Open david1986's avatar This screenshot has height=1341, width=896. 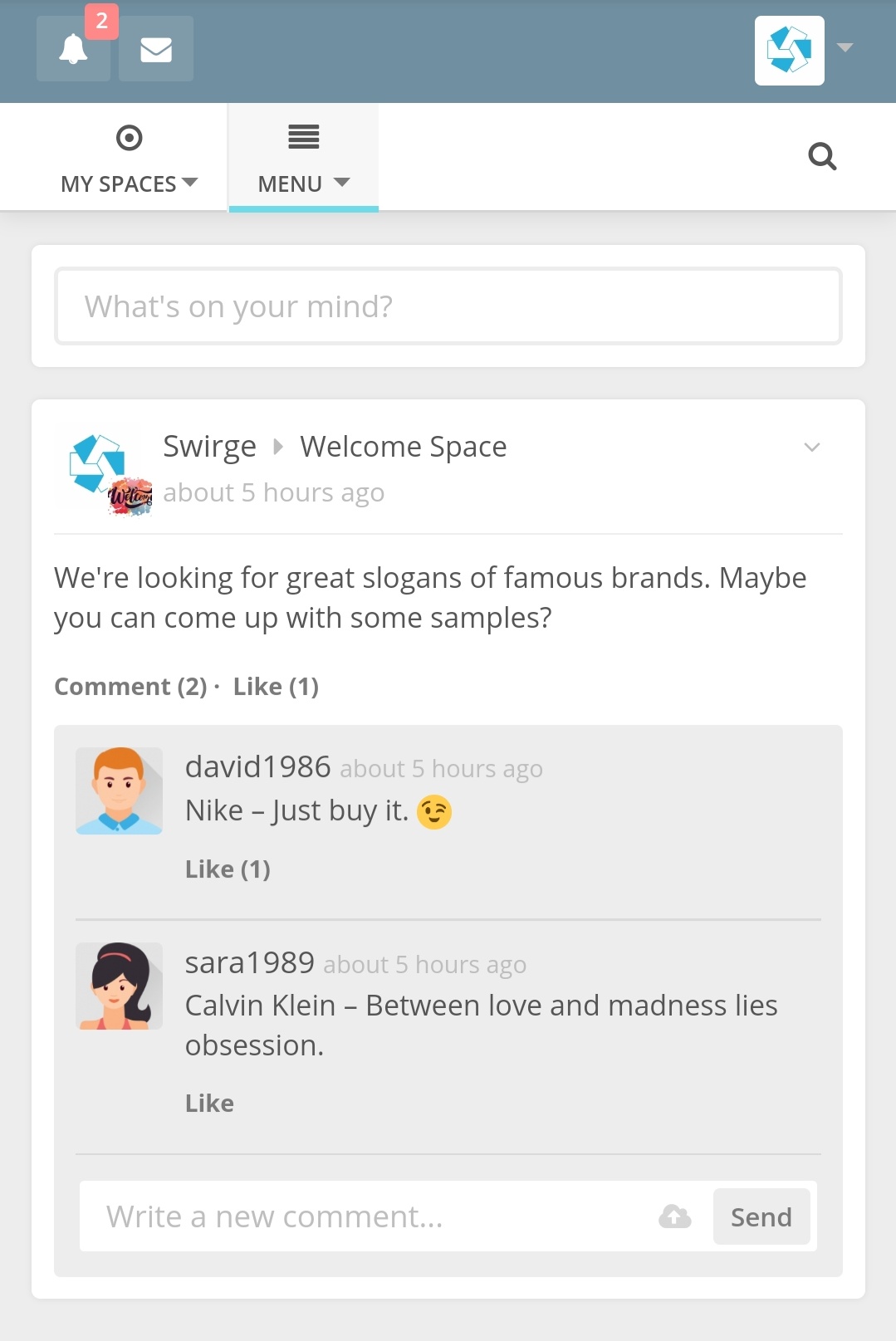(119, 790)
